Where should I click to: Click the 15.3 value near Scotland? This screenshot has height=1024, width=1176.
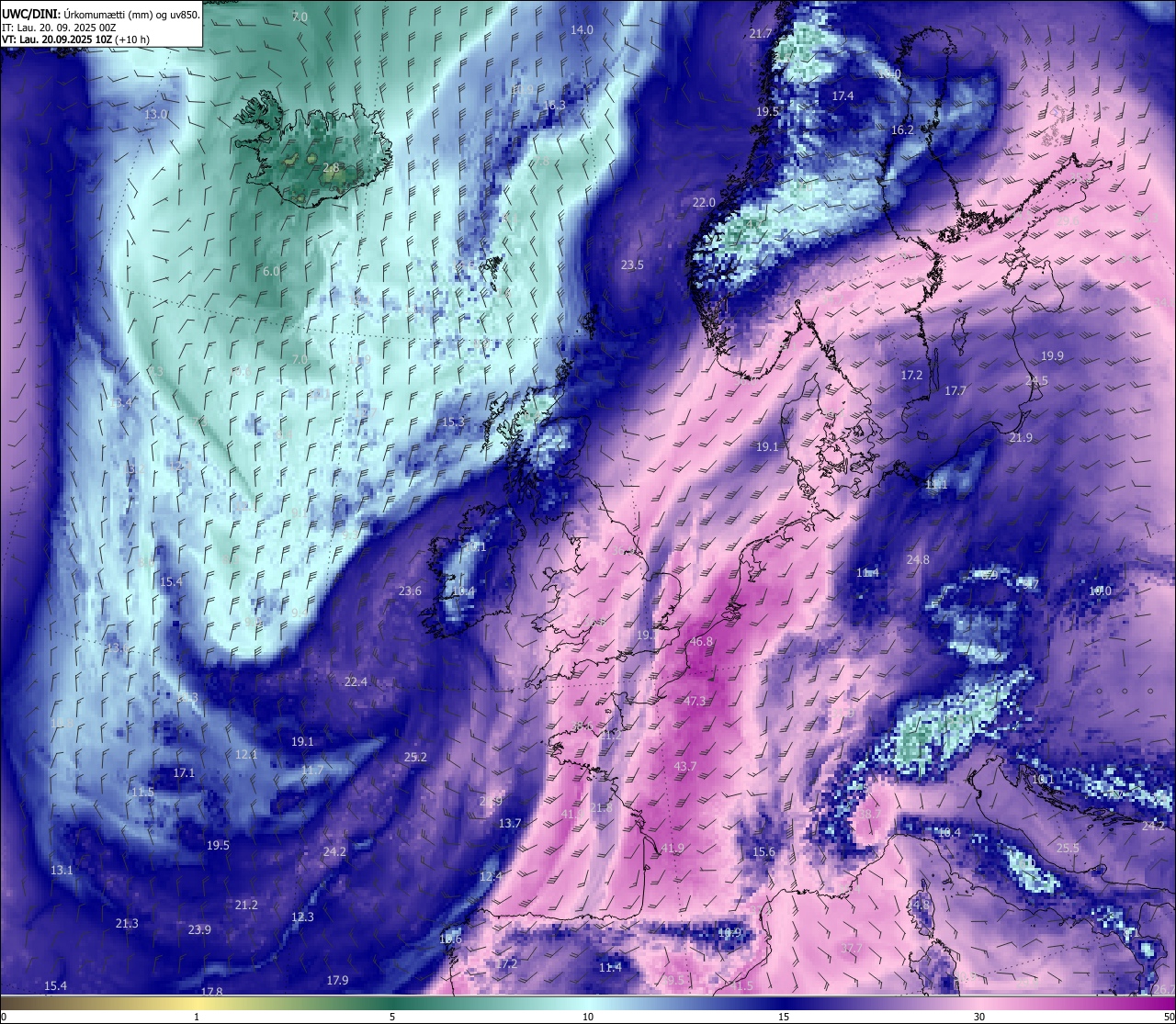pyautogui.click(x=455, y=422)
